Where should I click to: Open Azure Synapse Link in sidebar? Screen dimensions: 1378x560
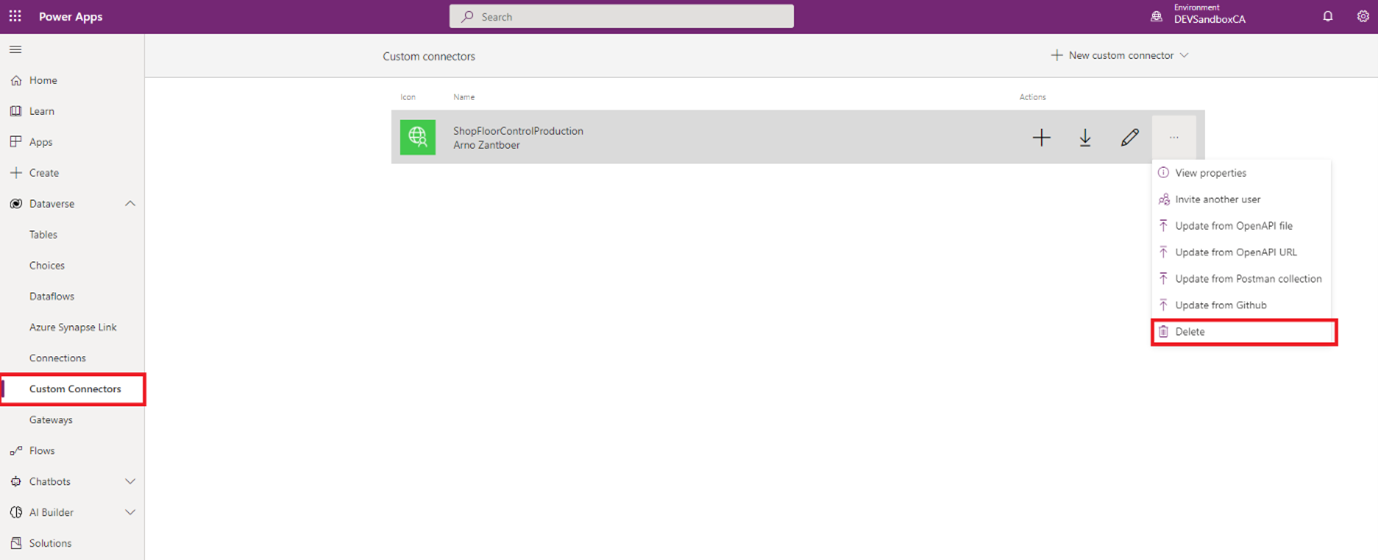73,327
